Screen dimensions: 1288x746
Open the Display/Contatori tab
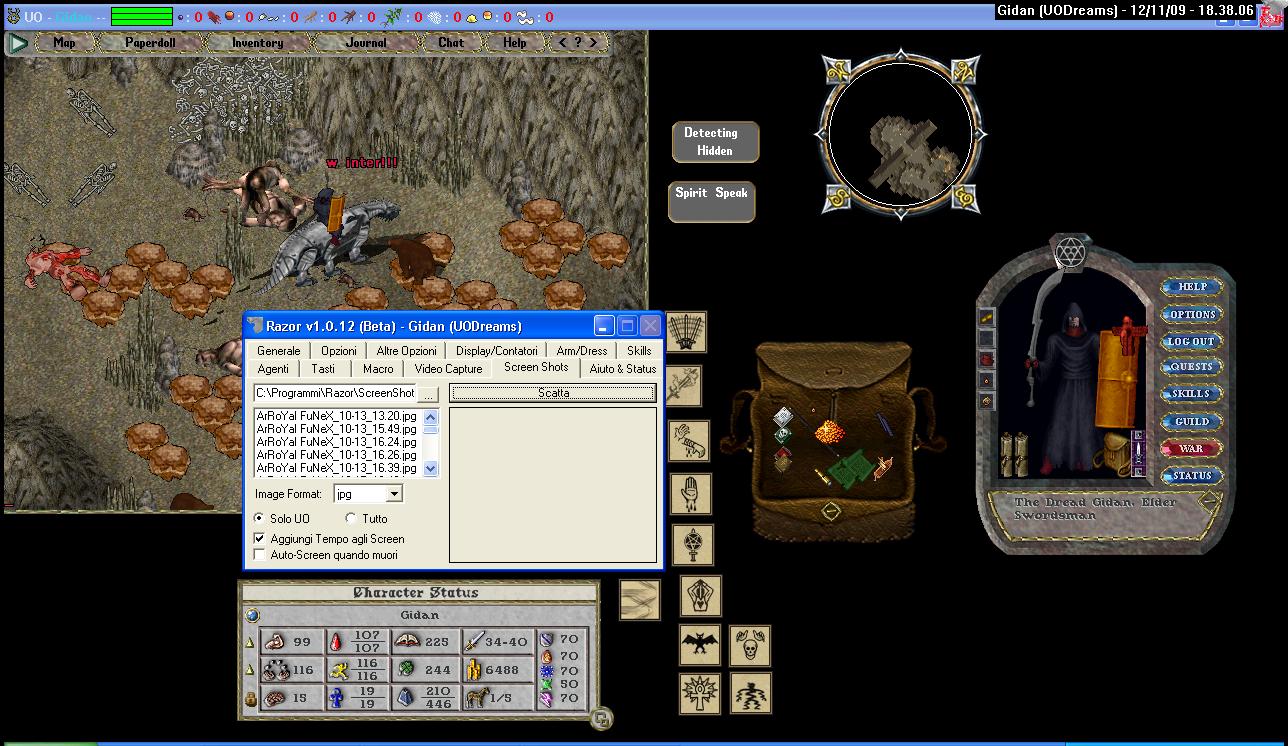point(497,351)
